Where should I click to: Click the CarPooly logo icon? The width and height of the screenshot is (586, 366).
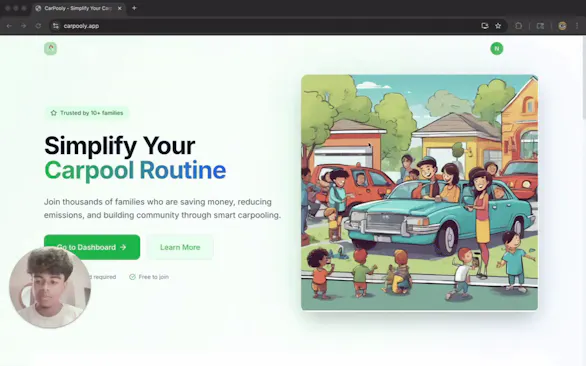tap(50, 49)
